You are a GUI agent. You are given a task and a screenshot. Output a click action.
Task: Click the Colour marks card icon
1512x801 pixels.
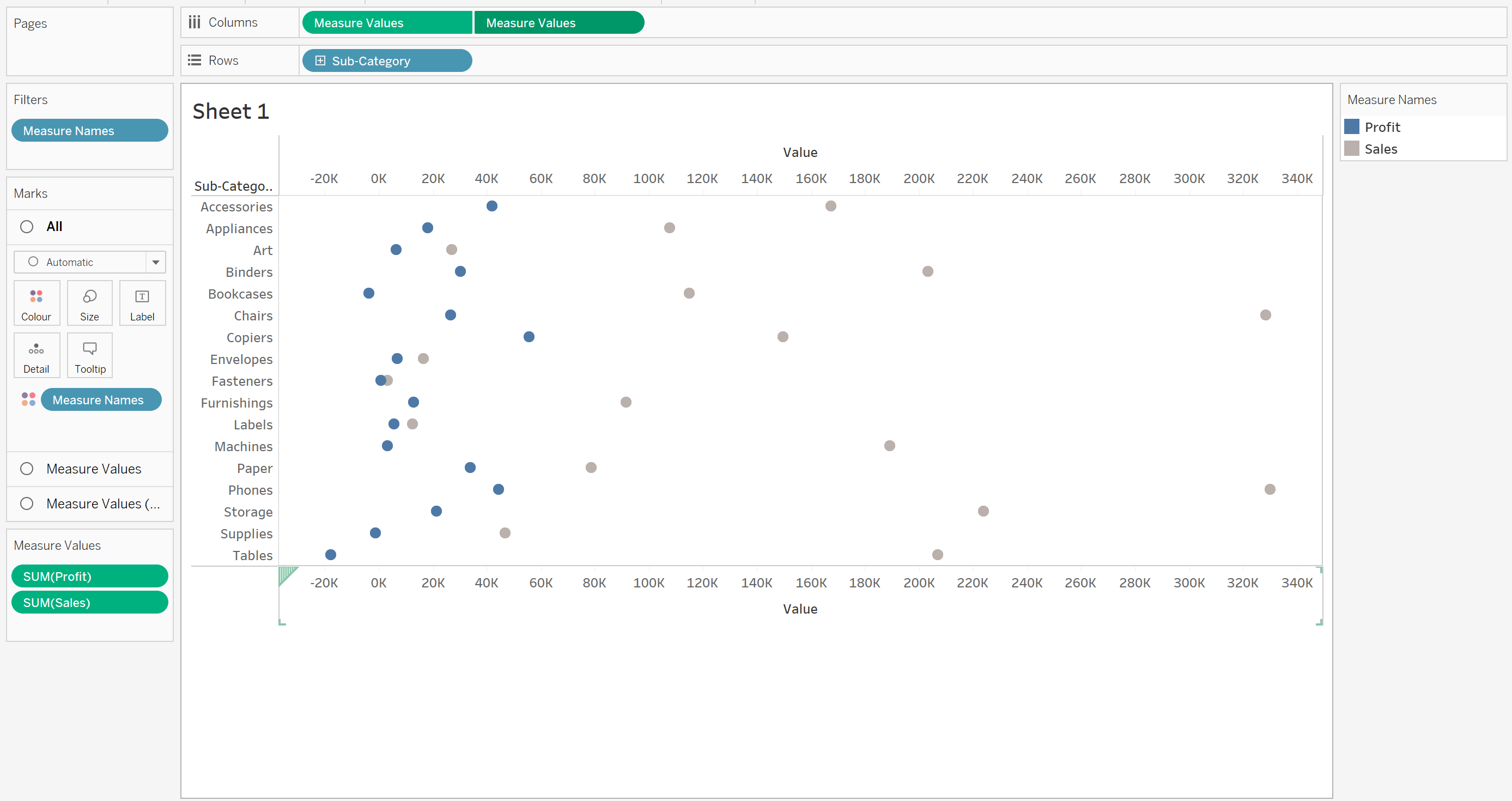pyautogui.click(x=36, y=297)
